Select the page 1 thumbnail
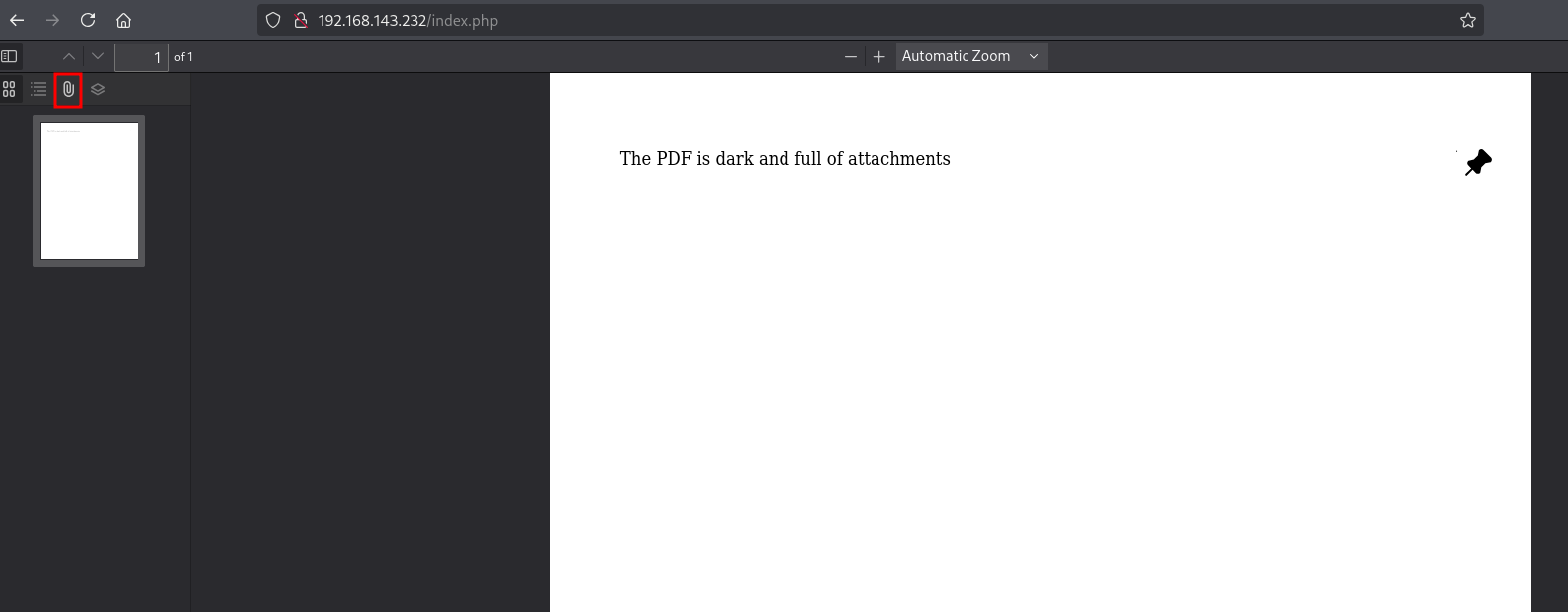 tap(89, 191)
